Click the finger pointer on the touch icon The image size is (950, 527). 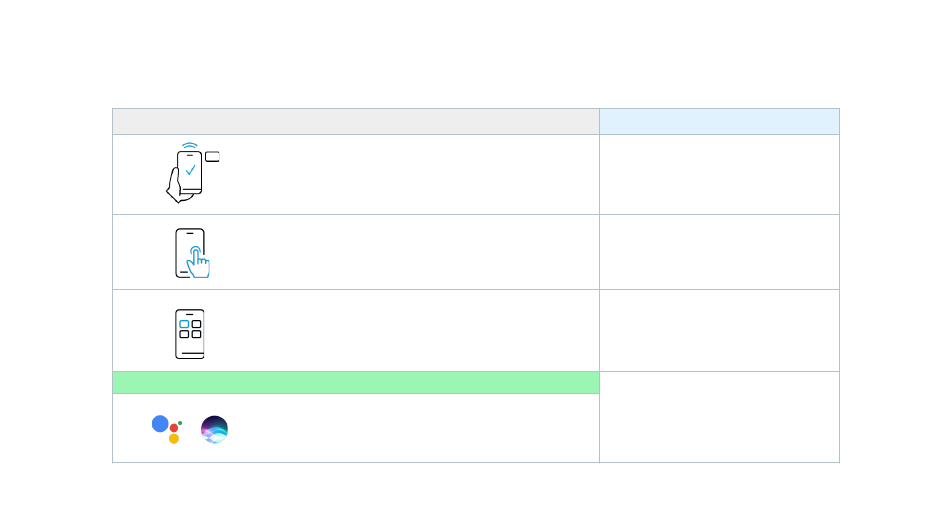tap(199, 263)
